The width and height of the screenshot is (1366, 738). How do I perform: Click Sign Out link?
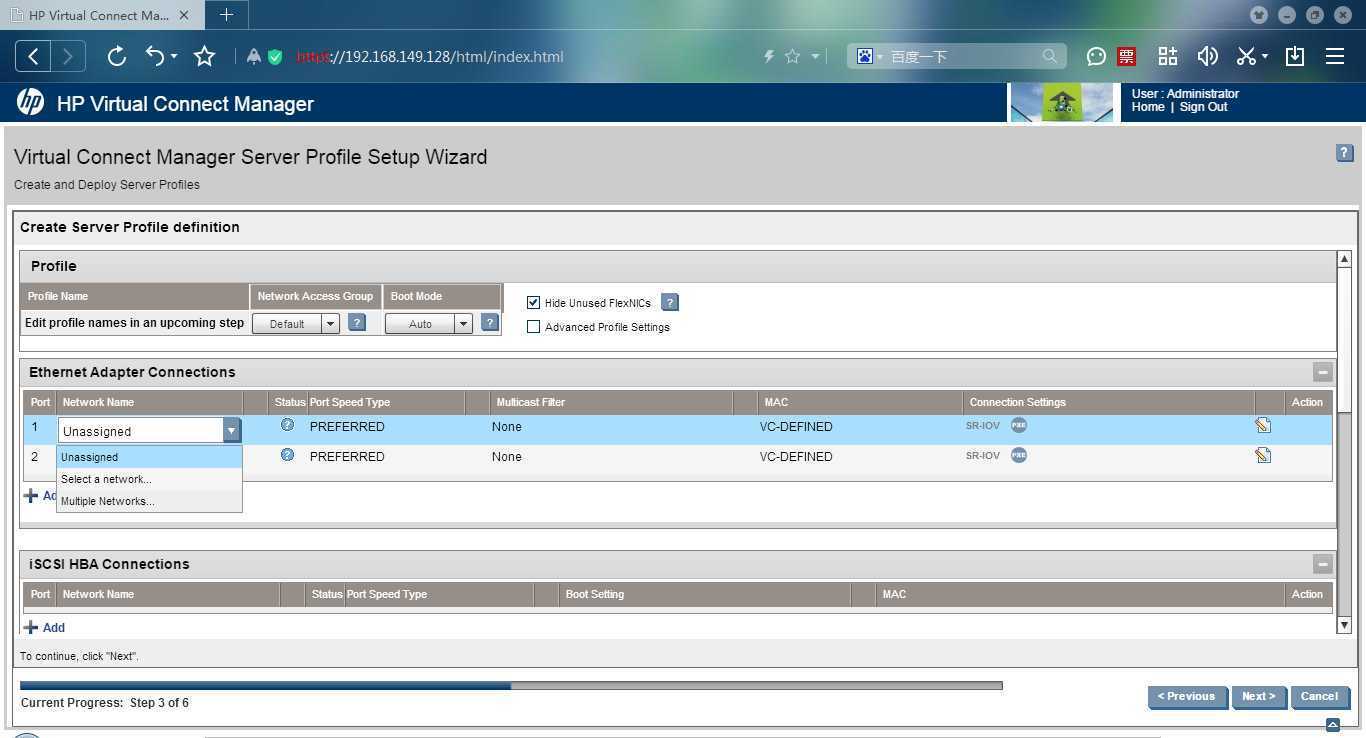tap(1203, 107)
